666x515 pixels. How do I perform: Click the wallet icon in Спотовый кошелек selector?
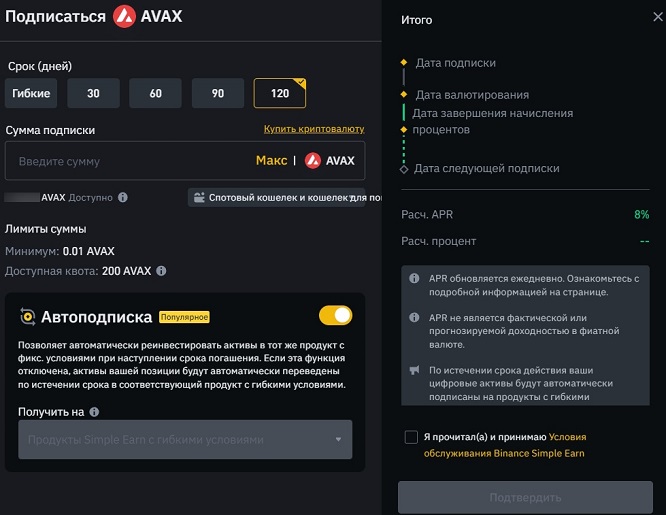[200, 198]
